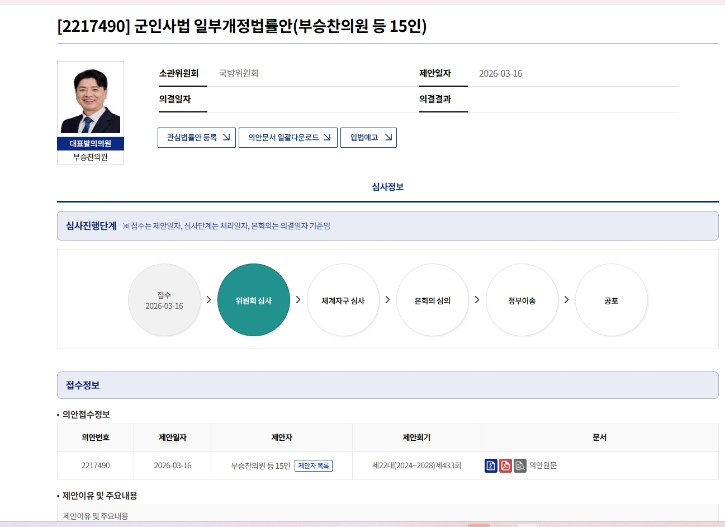This screenshot has height=527, width=725.
Task: Click the 체계자구 심사 stage circle
Action: 343,300
